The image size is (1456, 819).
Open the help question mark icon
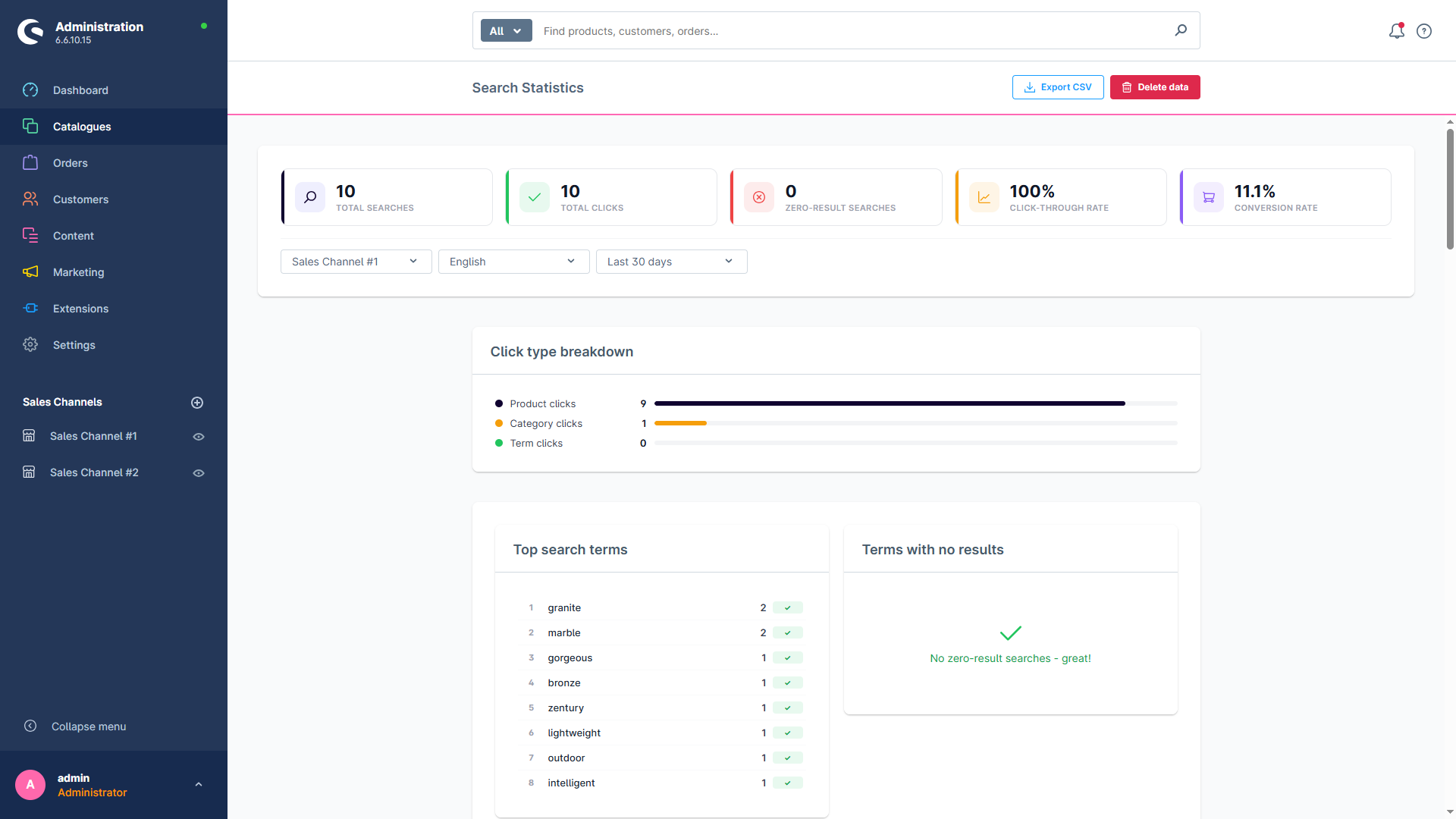coord(1424,31)
